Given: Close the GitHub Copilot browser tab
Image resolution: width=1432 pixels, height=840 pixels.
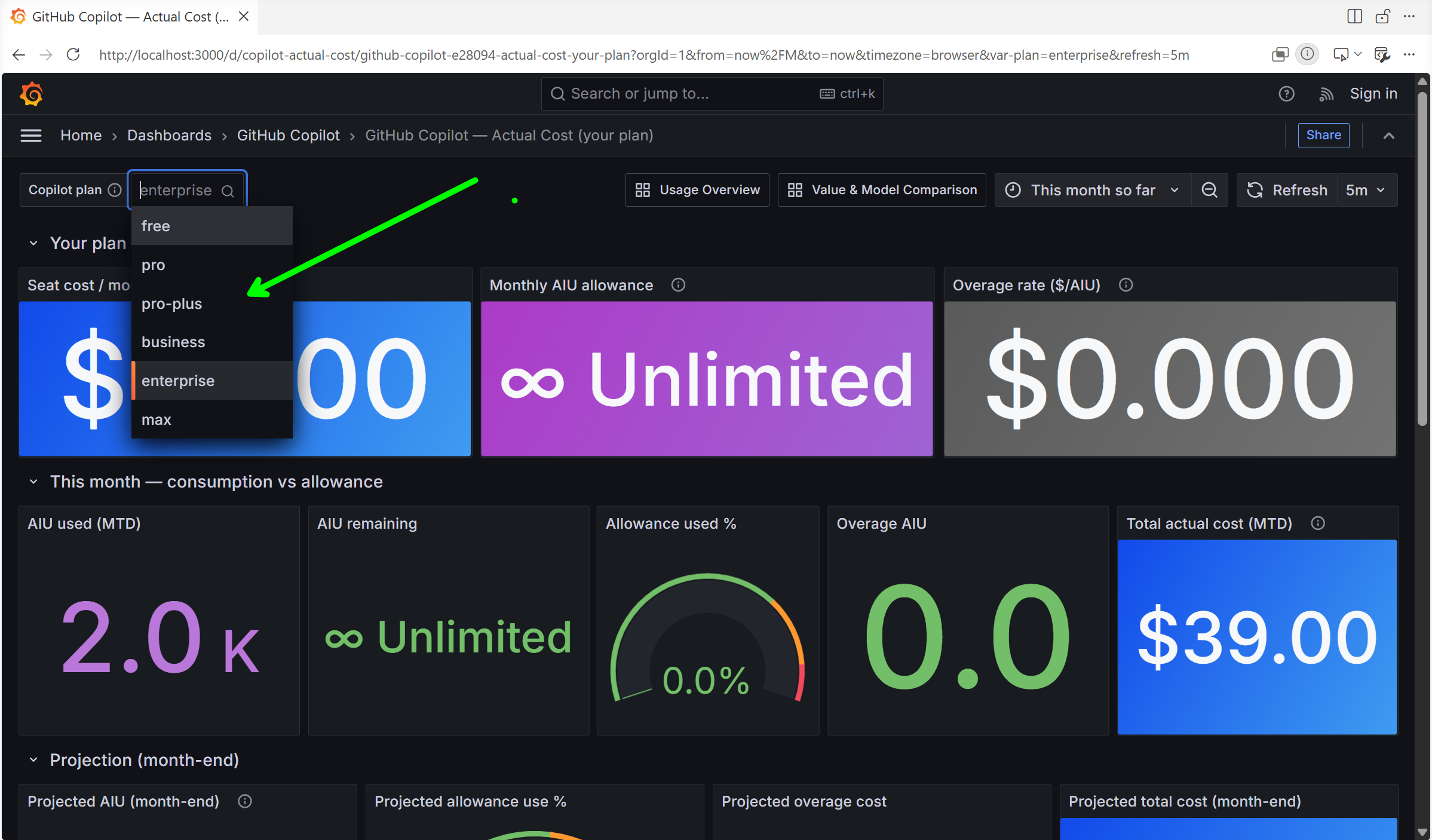Looking at the screenshot, I should pos(244,16).
